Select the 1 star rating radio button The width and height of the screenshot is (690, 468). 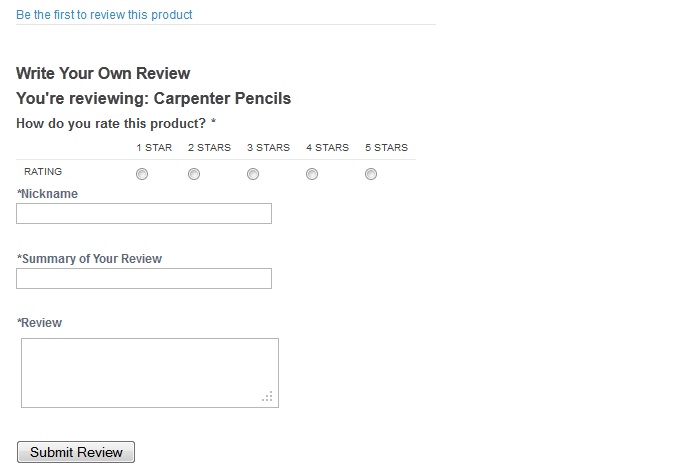[x=142, y=174]
